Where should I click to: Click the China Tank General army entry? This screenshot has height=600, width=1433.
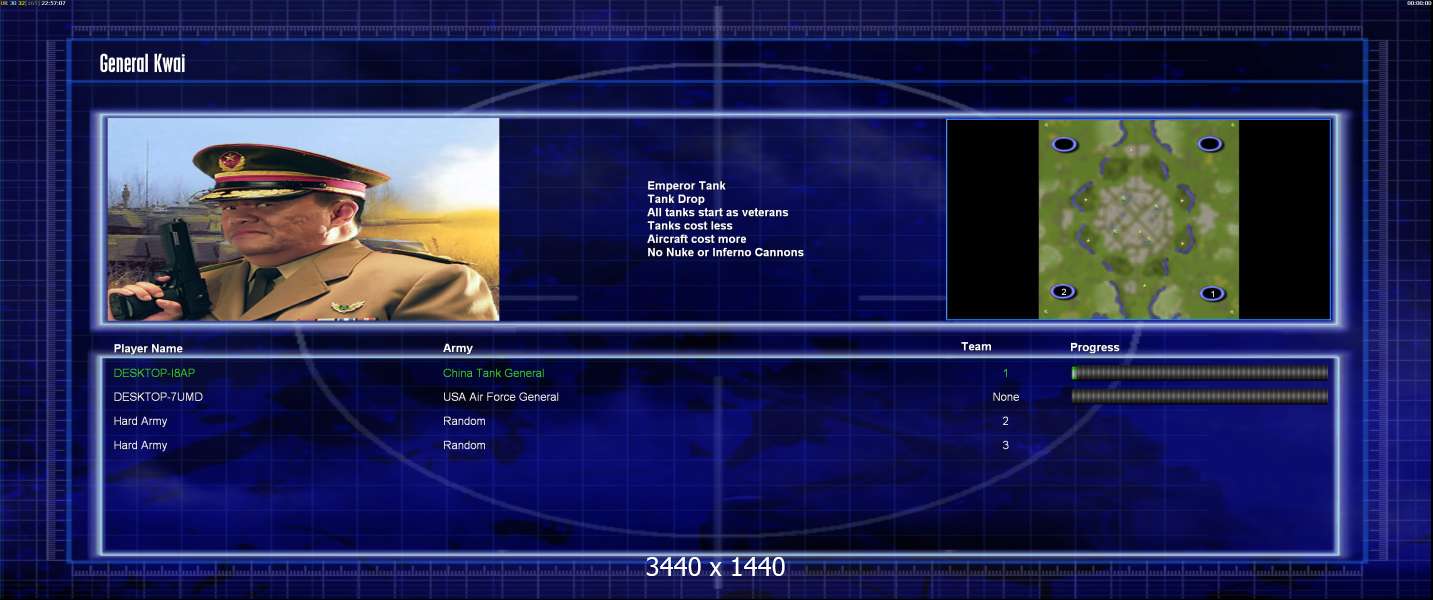click(493, 373)
